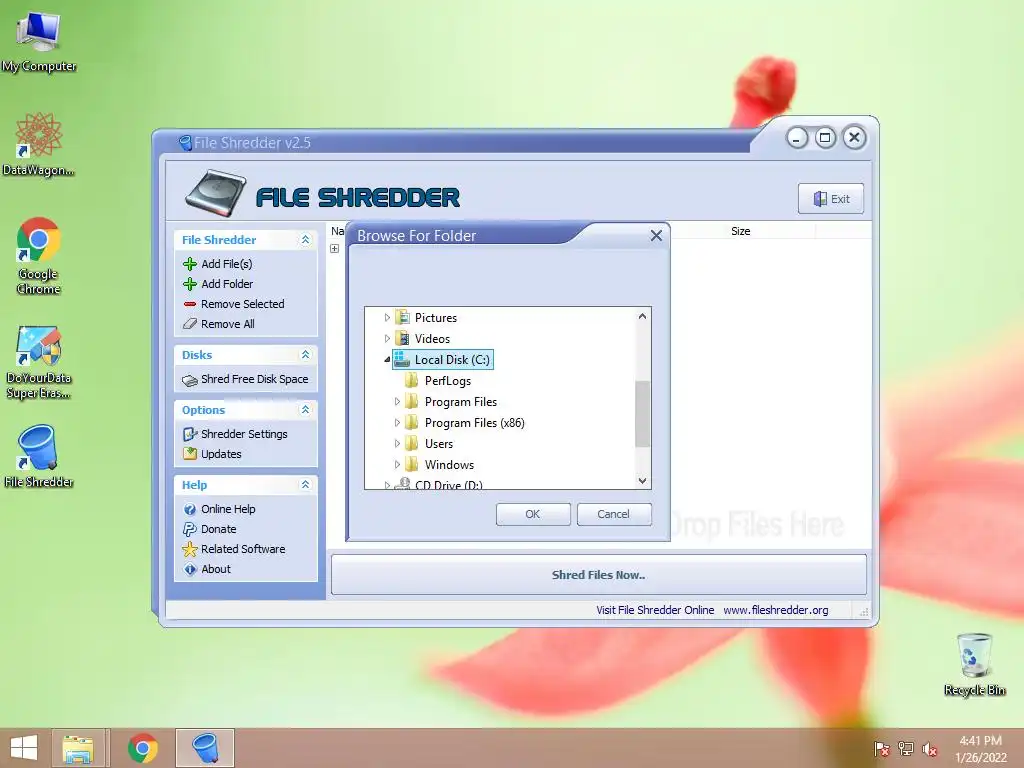Open File Explorer from the taskbar
This screenshot has width=1024, height=768.
click(78, 748)
